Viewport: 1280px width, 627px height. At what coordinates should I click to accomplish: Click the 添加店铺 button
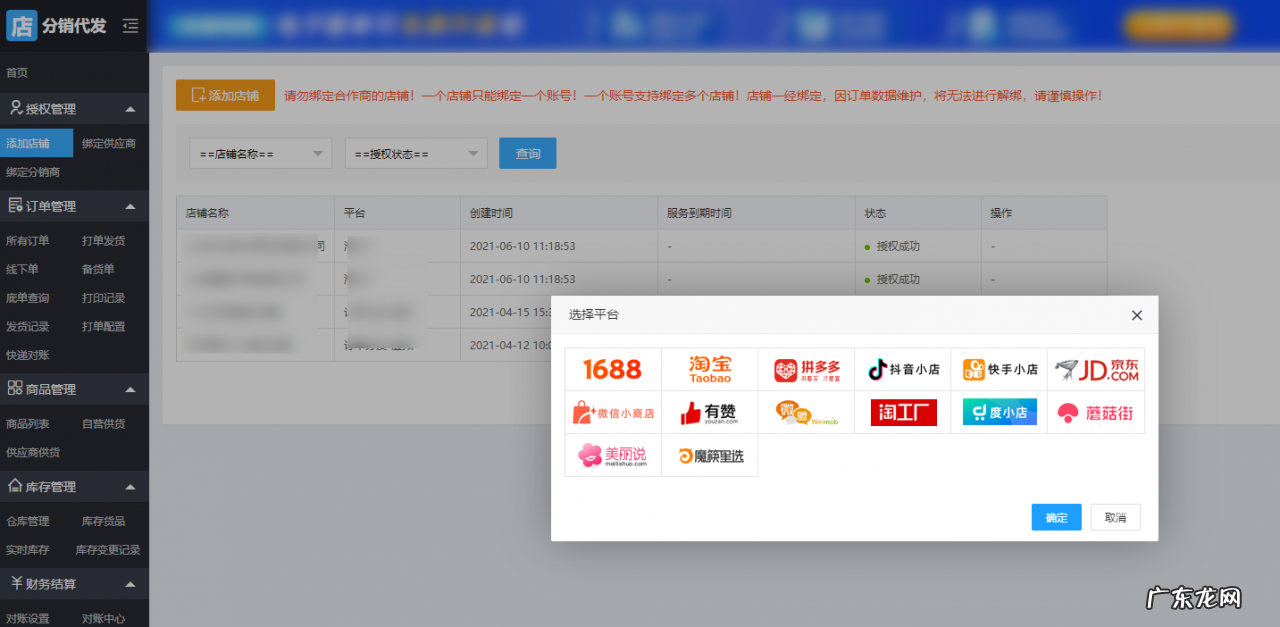(x=225, y=95)
